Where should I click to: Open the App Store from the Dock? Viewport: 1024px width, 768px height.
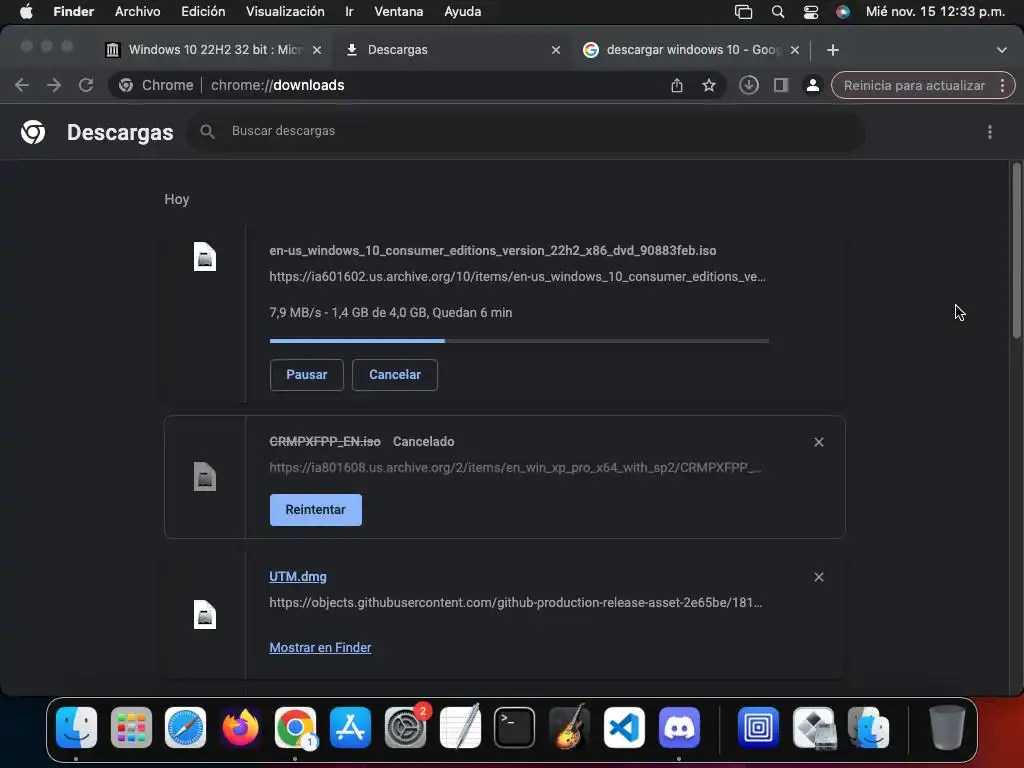[350, 727]
